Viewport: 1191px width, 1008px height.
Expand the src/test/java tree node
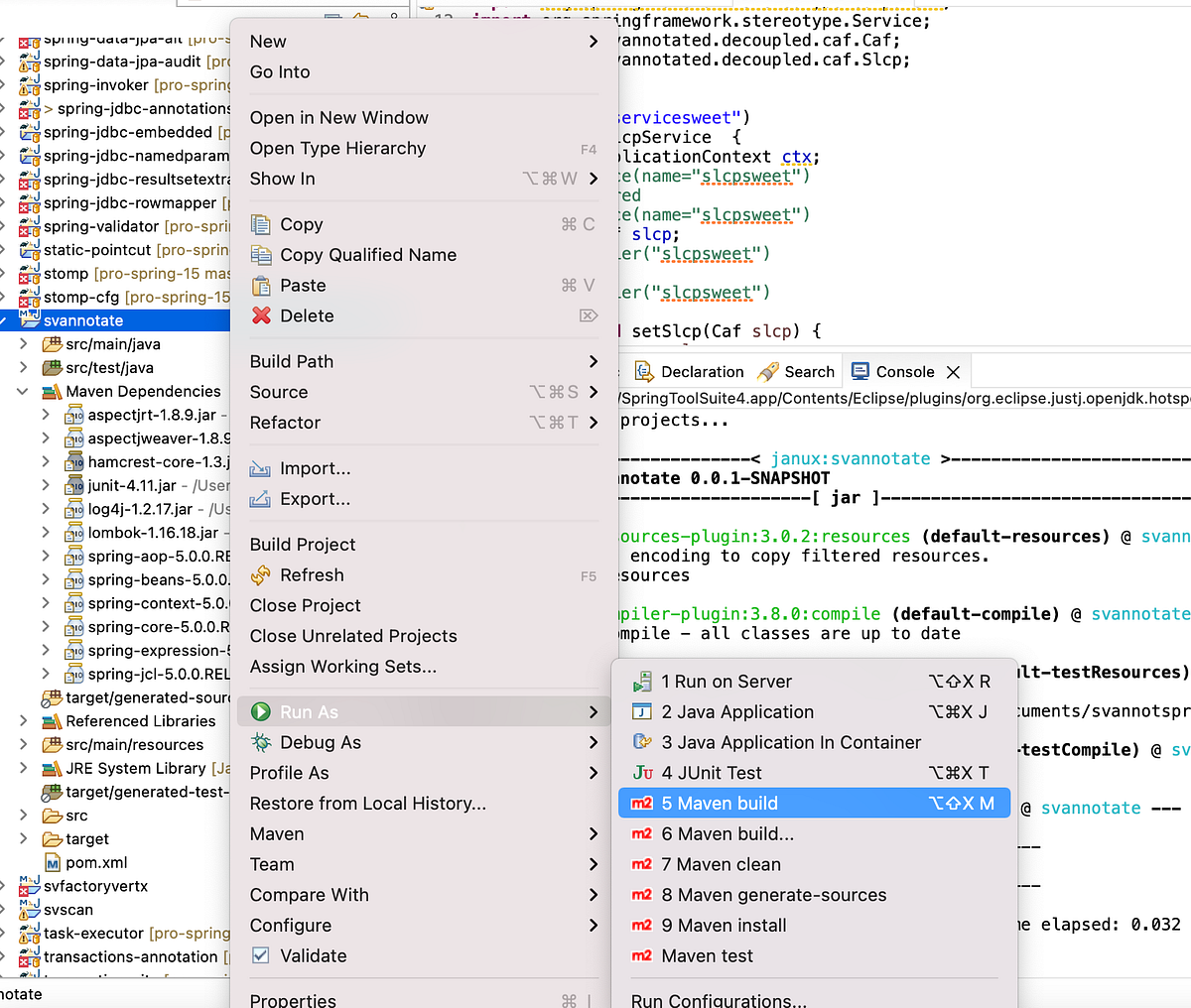coord(22,367)
